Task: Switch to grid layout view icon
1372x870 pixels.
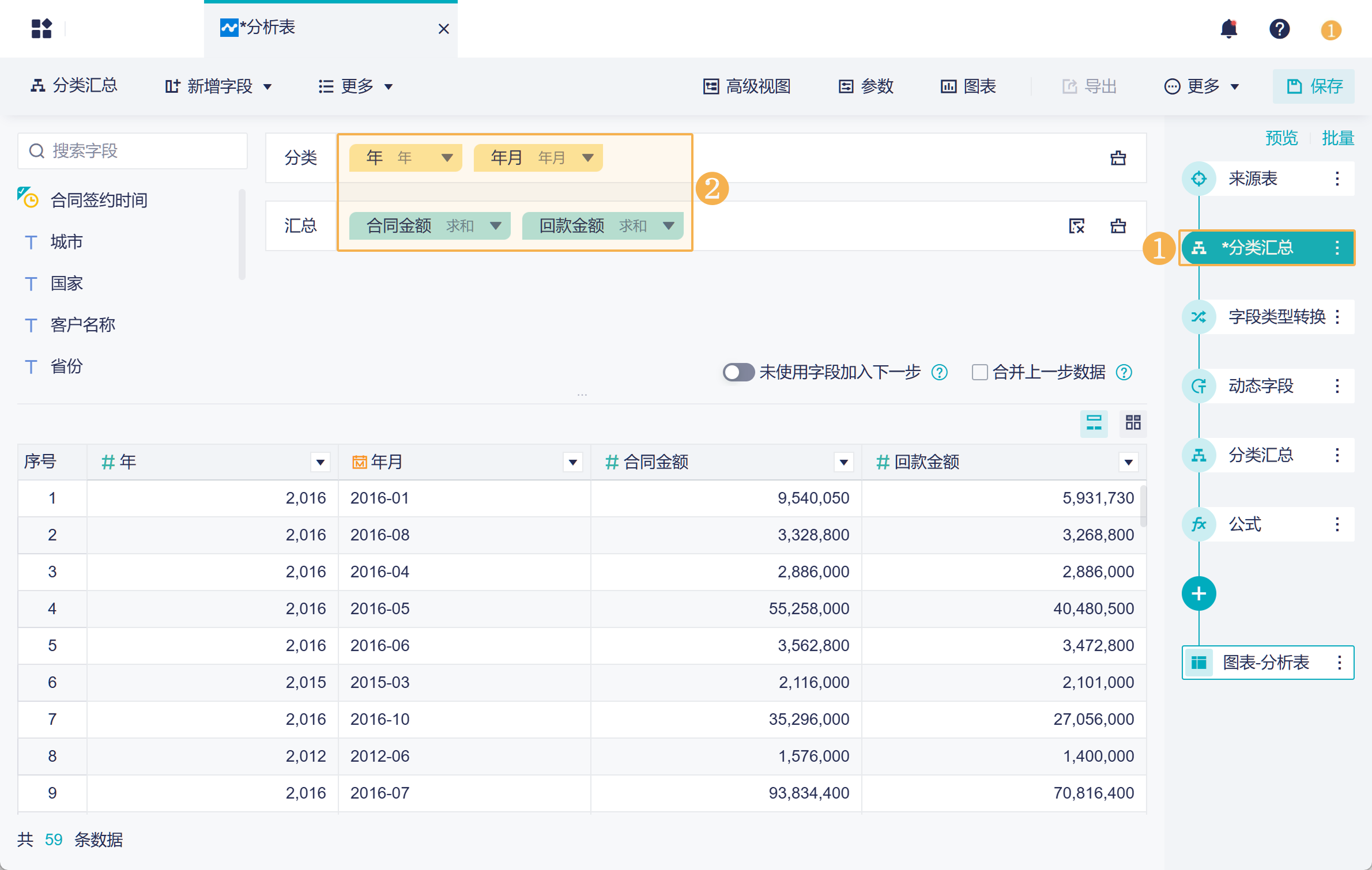Action: coord(1133,423)
